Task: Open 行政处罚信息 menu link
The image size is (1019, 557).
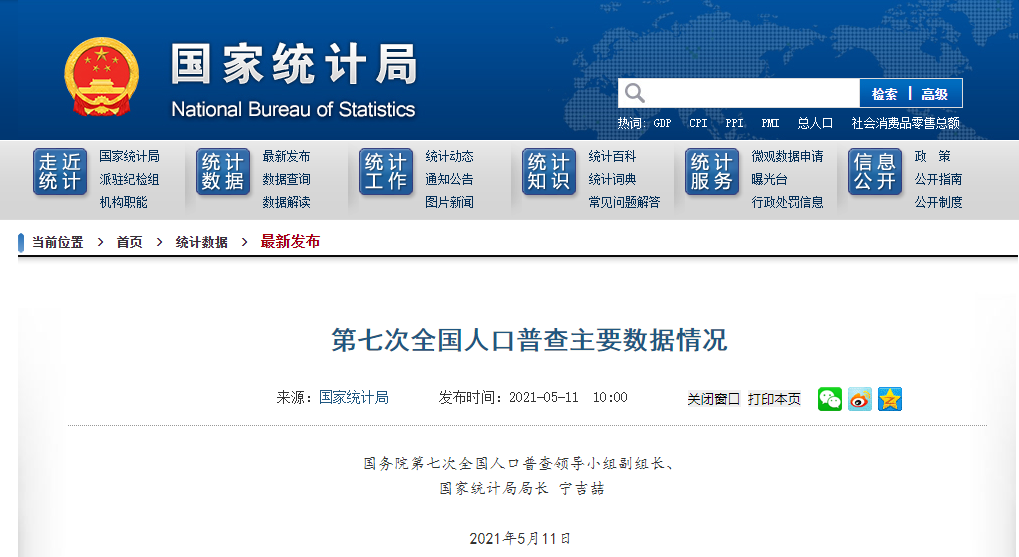Action: tap(788, 202)
